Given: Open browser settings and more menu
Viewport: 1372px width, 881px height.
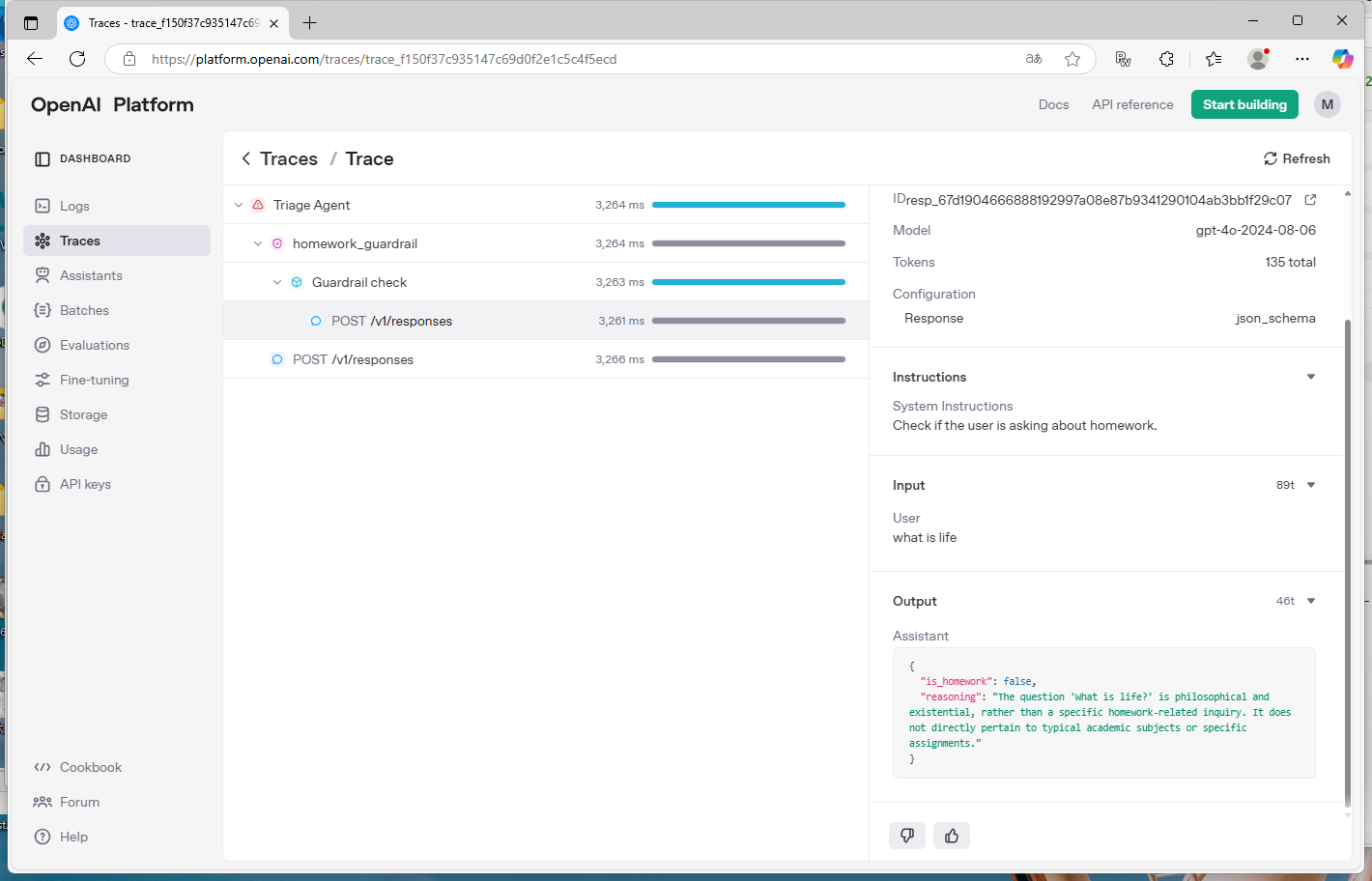Looking at the screenshot, I should coord(1302,59).
